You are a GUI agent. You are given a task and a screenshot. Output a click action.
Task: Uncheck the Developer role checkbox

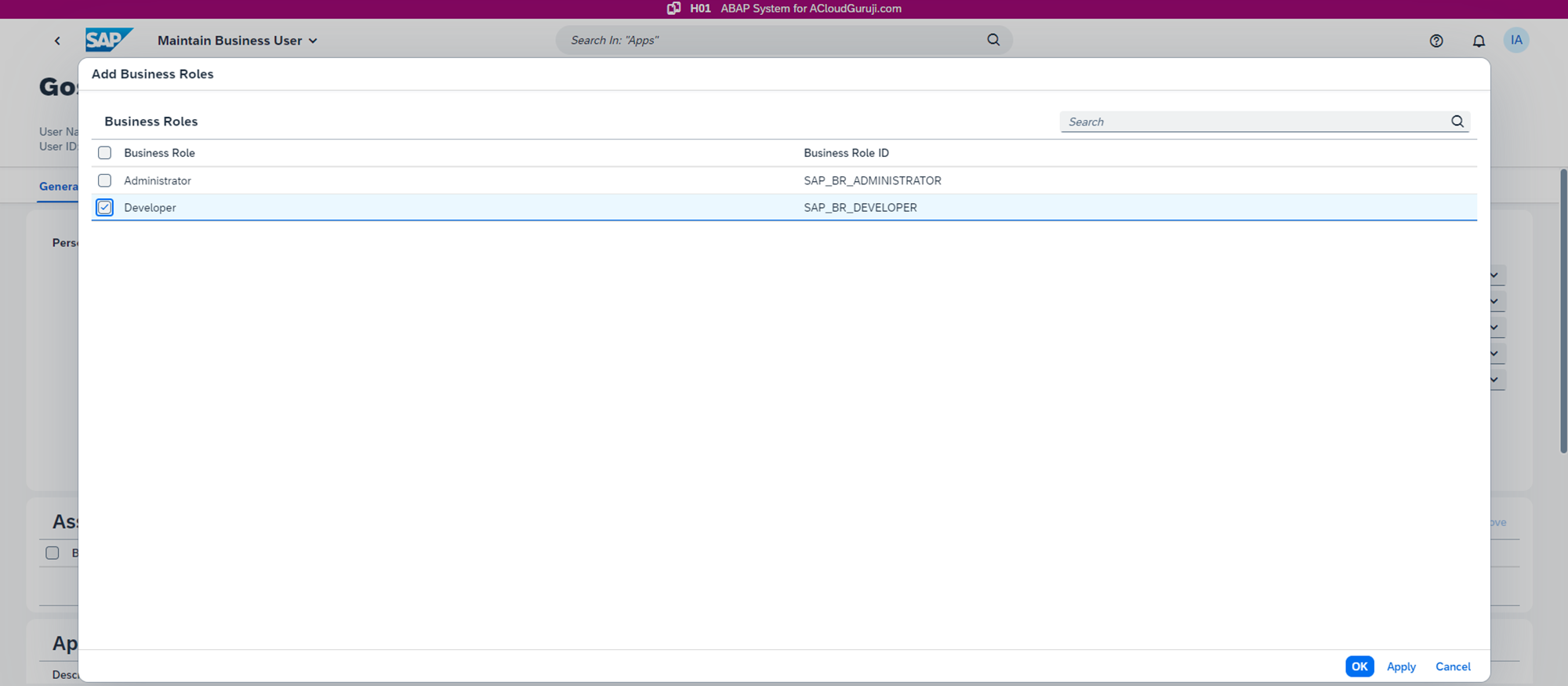coord(105,207)
